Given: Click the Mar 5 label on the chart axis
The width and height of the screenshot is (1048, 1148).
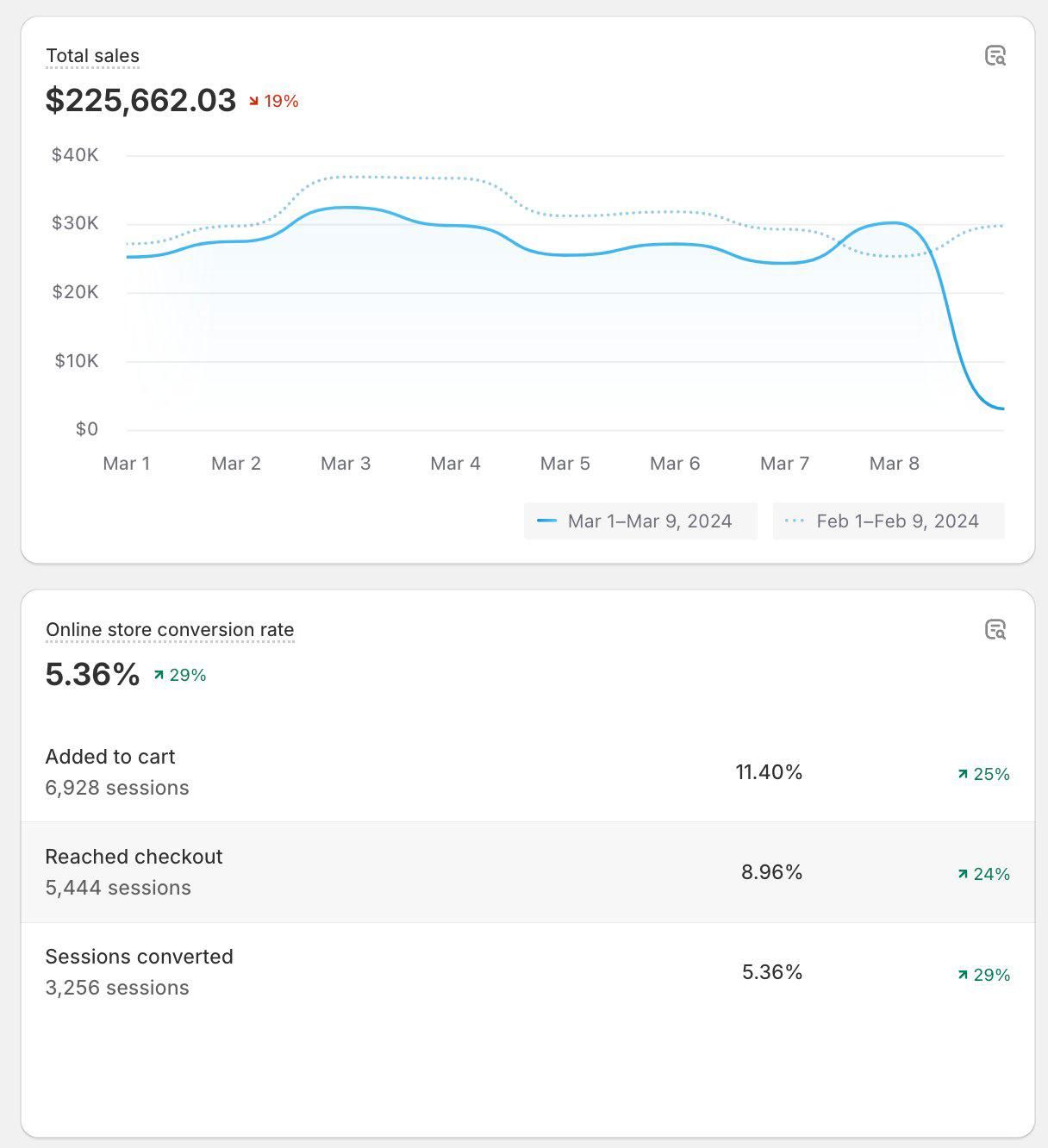Looking at the screenshot, I should [565, 464].
